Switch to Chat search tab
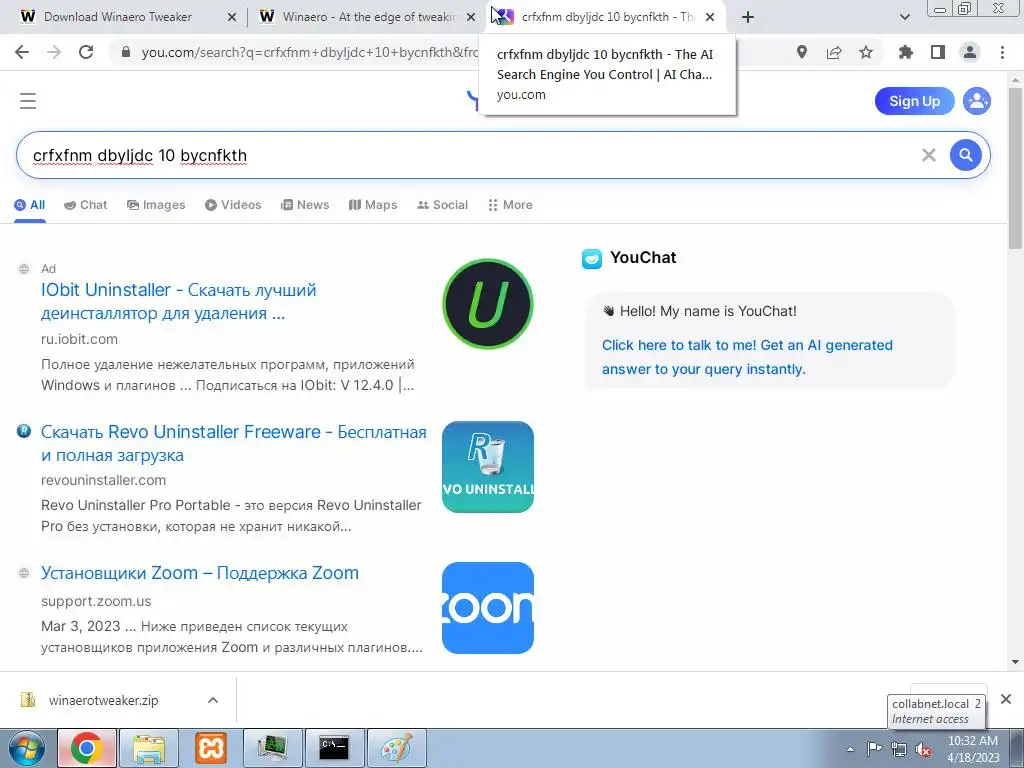Viewport: 1024px width, 768px height. (x=86, y=205)
